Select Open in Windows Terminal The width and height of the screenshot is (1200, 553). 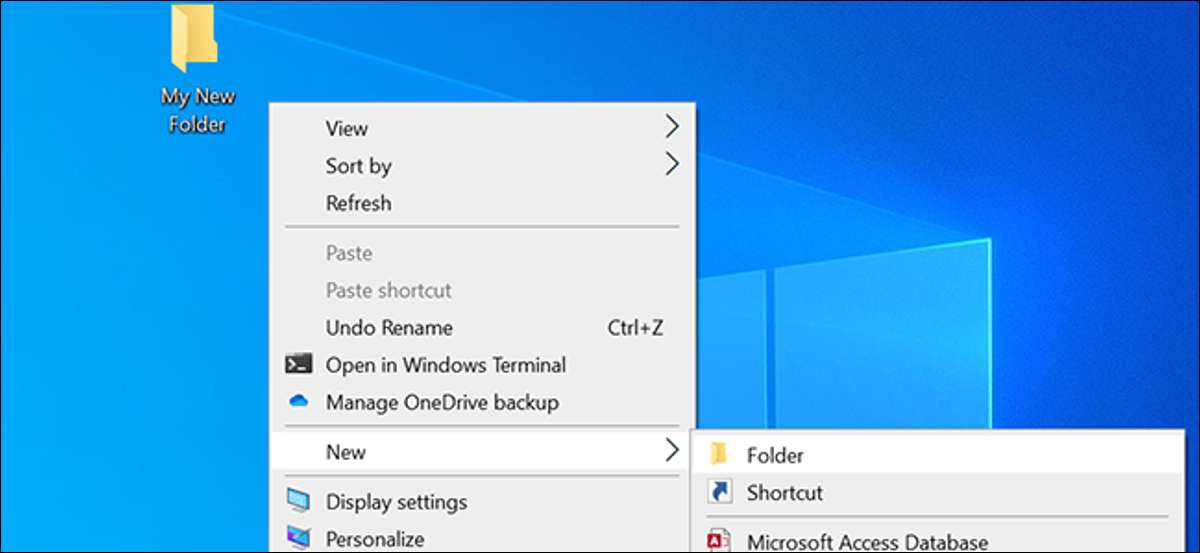[446, 365]
